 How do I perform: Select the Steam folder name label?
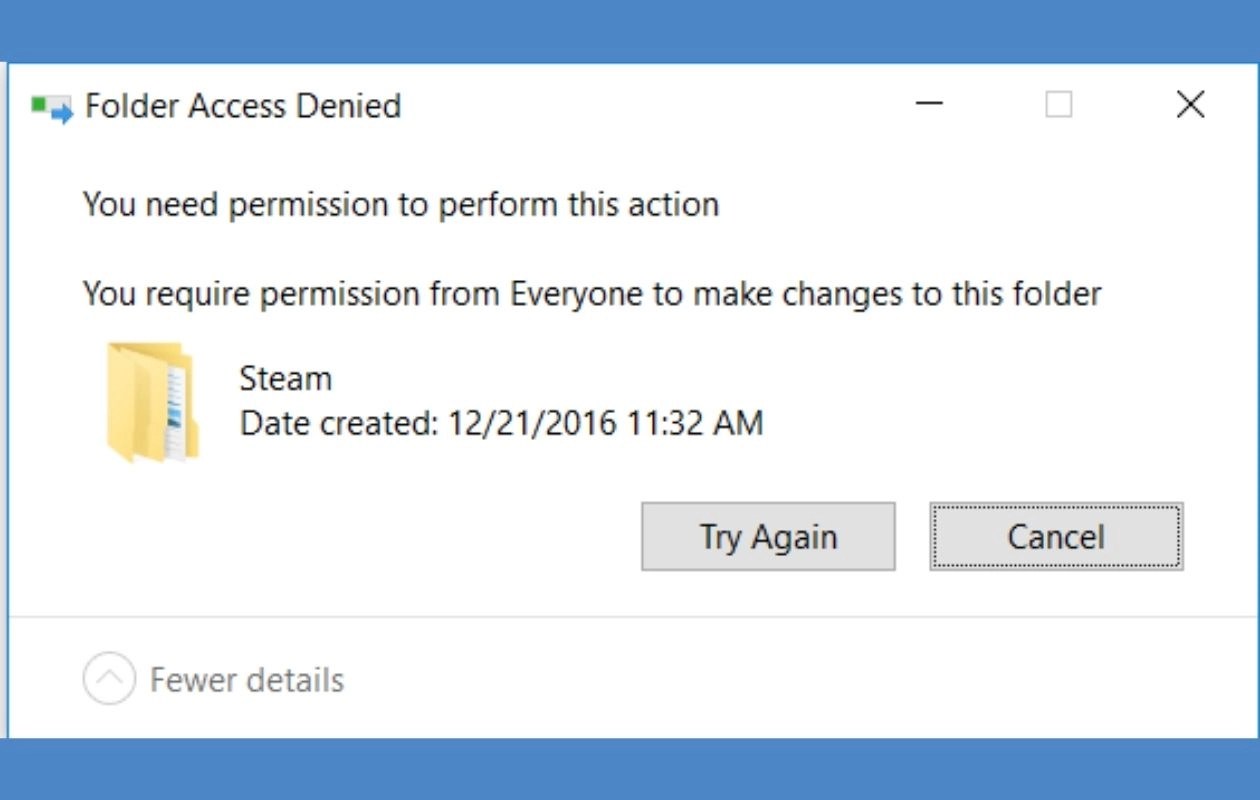(284, 378)
